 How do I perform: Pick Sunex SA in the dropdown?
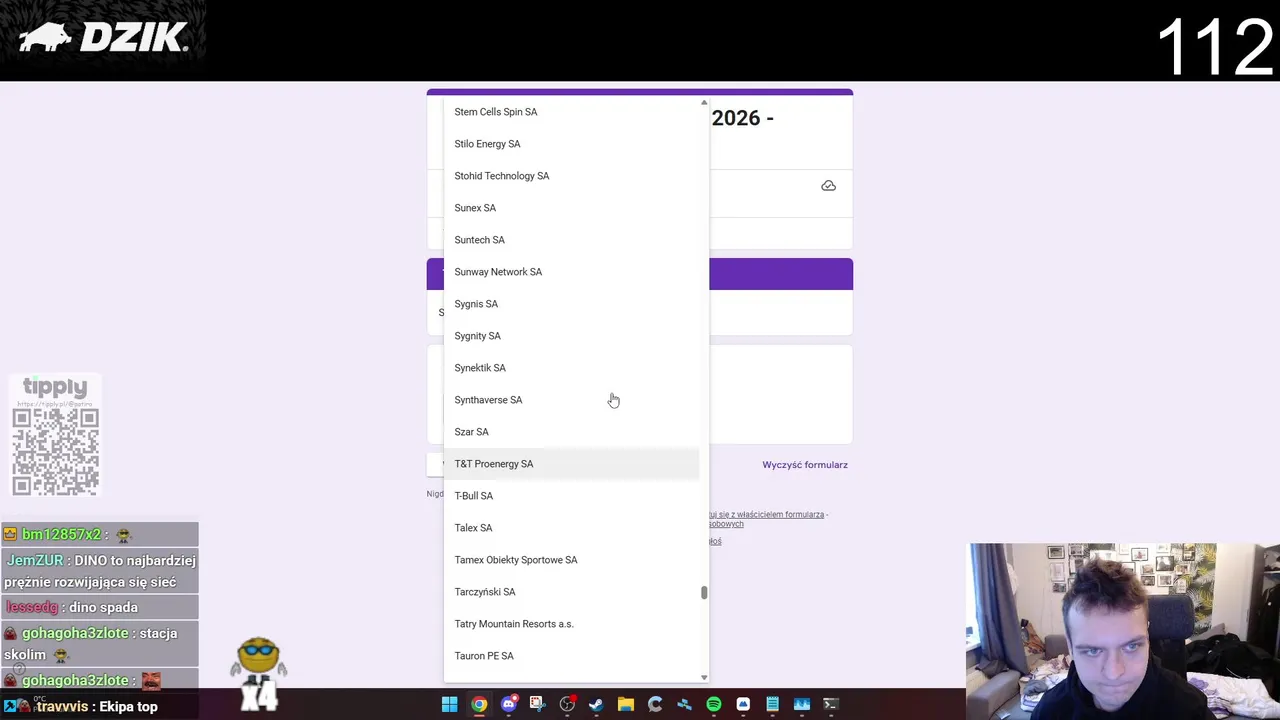tap(571, 208)
